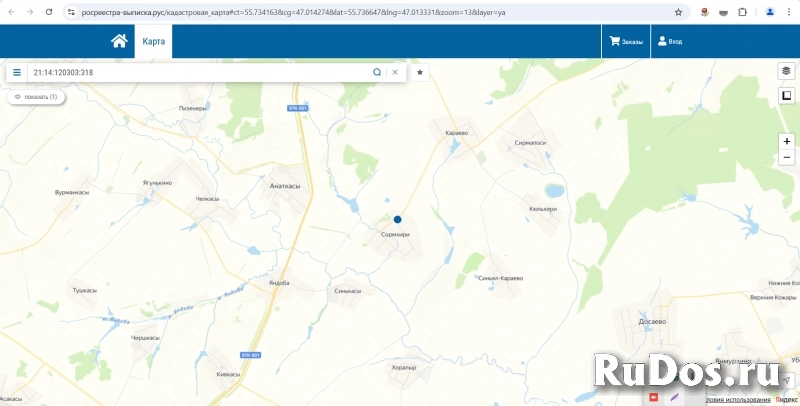800x406 pixels.
Task: Click the Нижние Кожары map label
Action: pyautogui.click(x=784, y=284)
